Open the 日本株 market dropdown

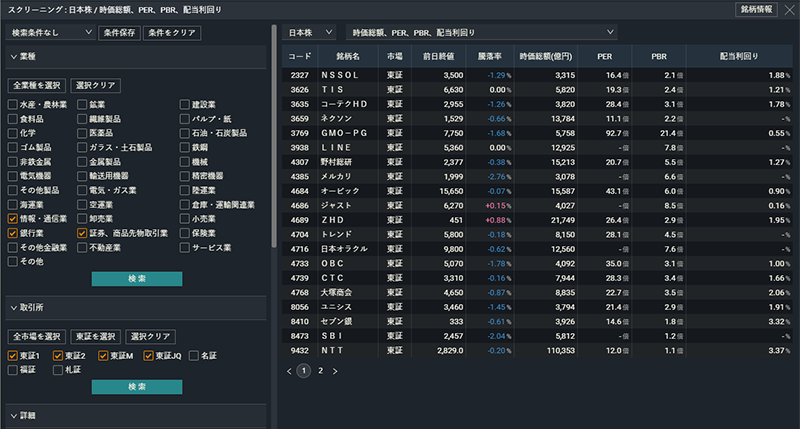click(x=310, y=33)
